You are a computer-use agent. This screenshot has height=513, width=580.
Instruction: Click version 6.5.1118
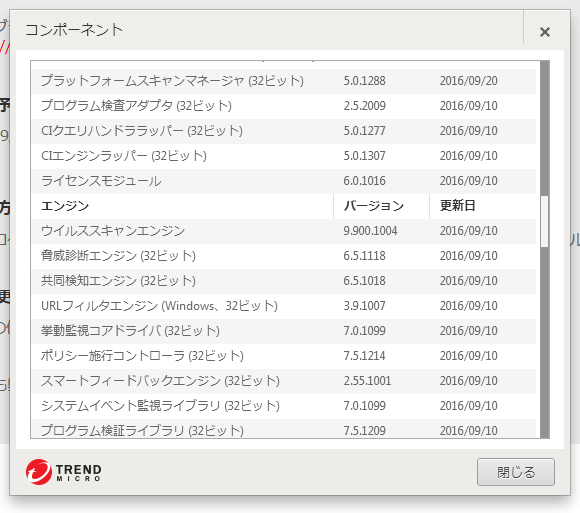click(x=364, y=256)
